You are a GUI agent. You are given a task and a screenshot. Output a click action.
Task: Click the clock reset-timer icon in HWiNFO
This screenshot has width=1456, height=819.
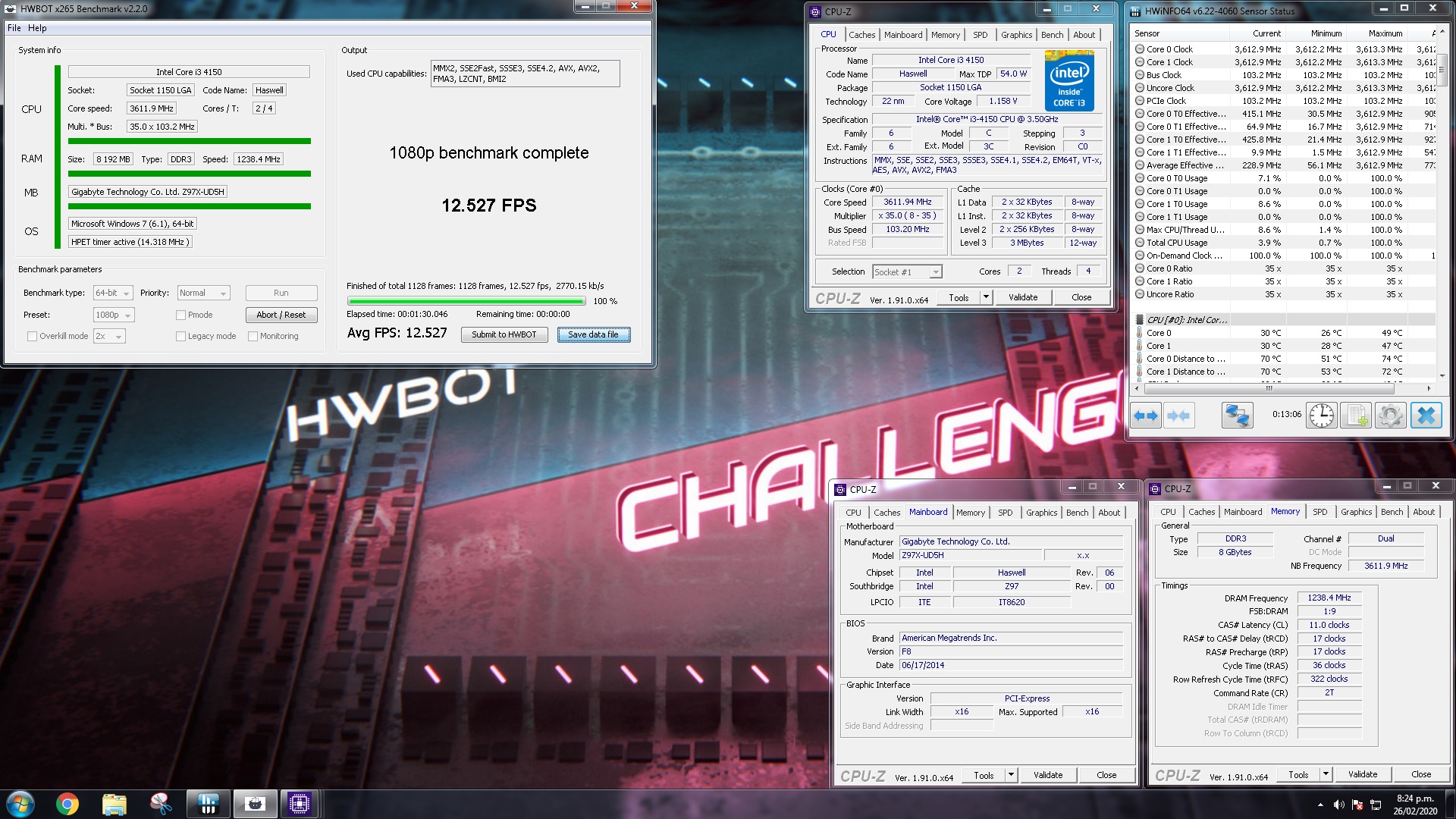coord(1322,416)
